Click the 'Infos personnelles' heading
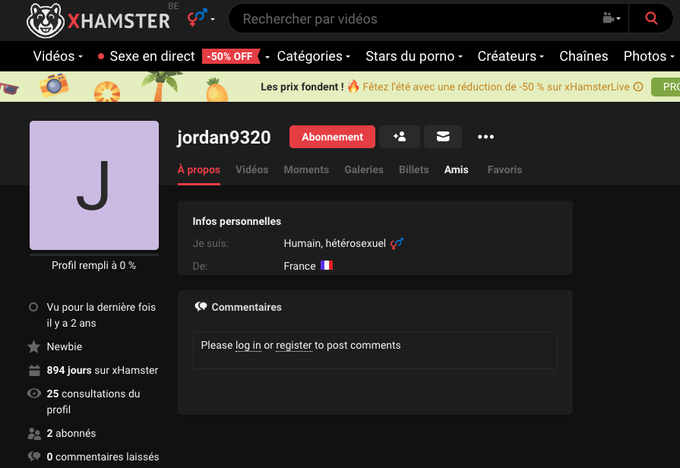This screenshot has height=468, width=680. (x=237, y=221)
